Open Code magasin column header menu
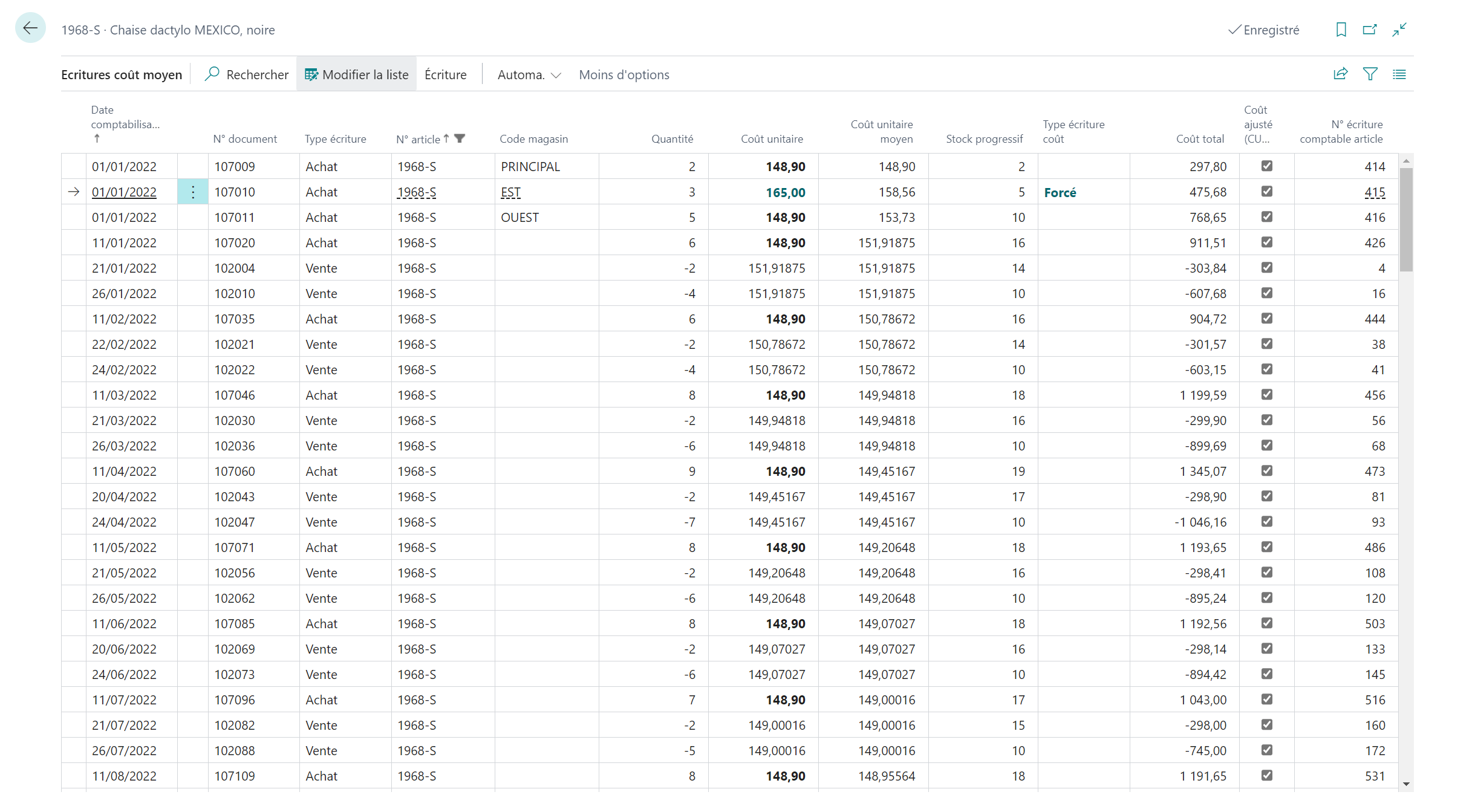The image size is (1475, 812). pyautogui.click(x=533, y=138)
